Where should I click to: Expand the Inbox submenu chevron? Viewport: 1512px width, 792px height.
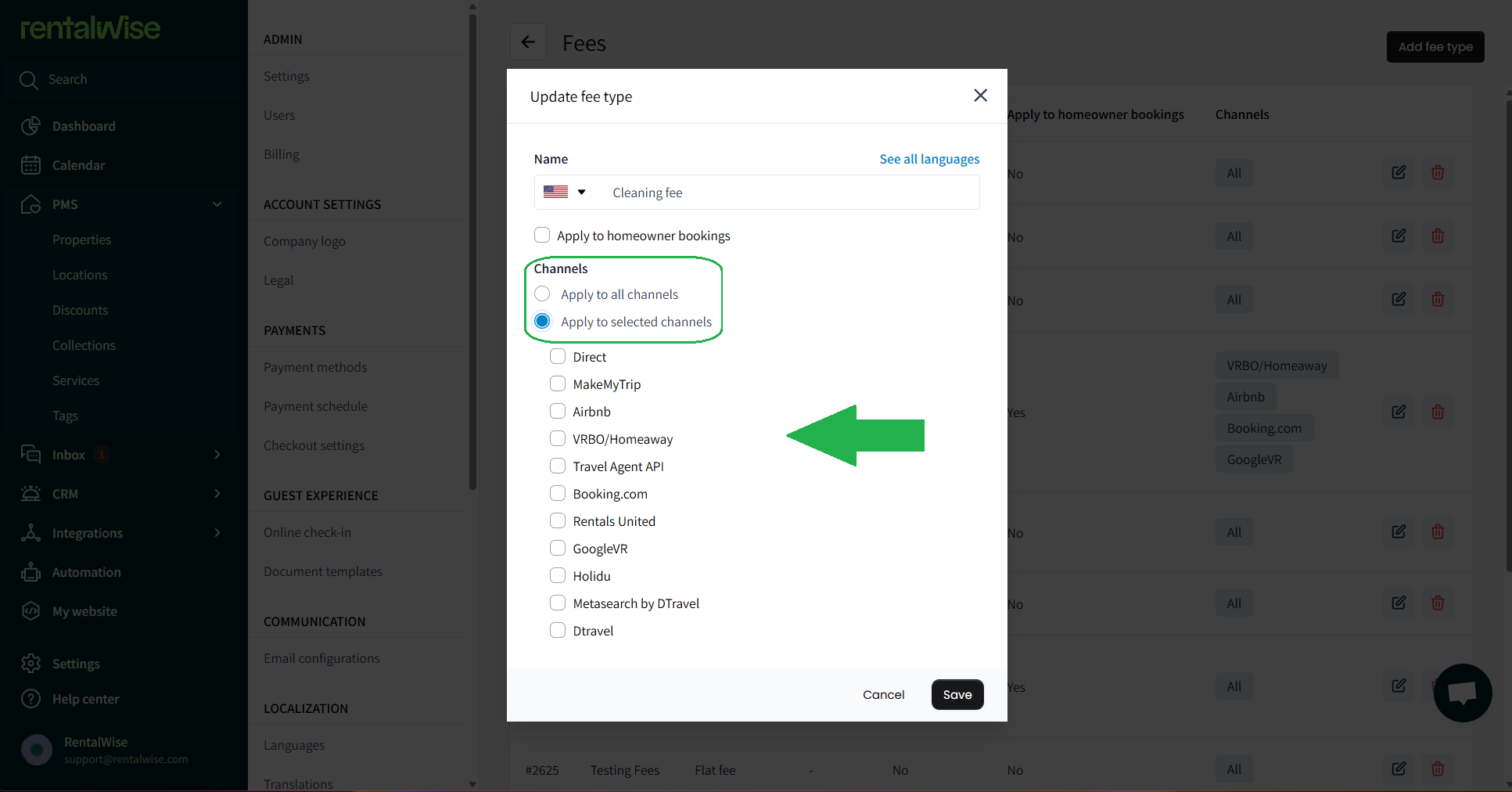coord(217,455)
